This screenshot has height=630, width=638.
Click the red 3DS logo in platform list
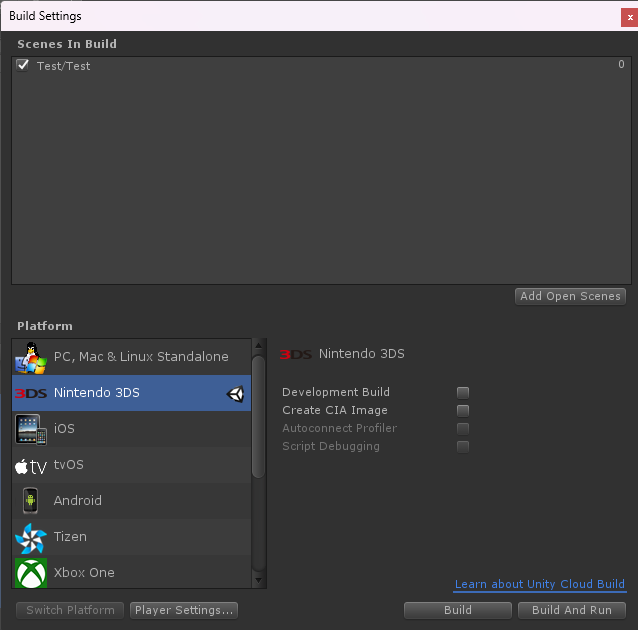[30, 393]
